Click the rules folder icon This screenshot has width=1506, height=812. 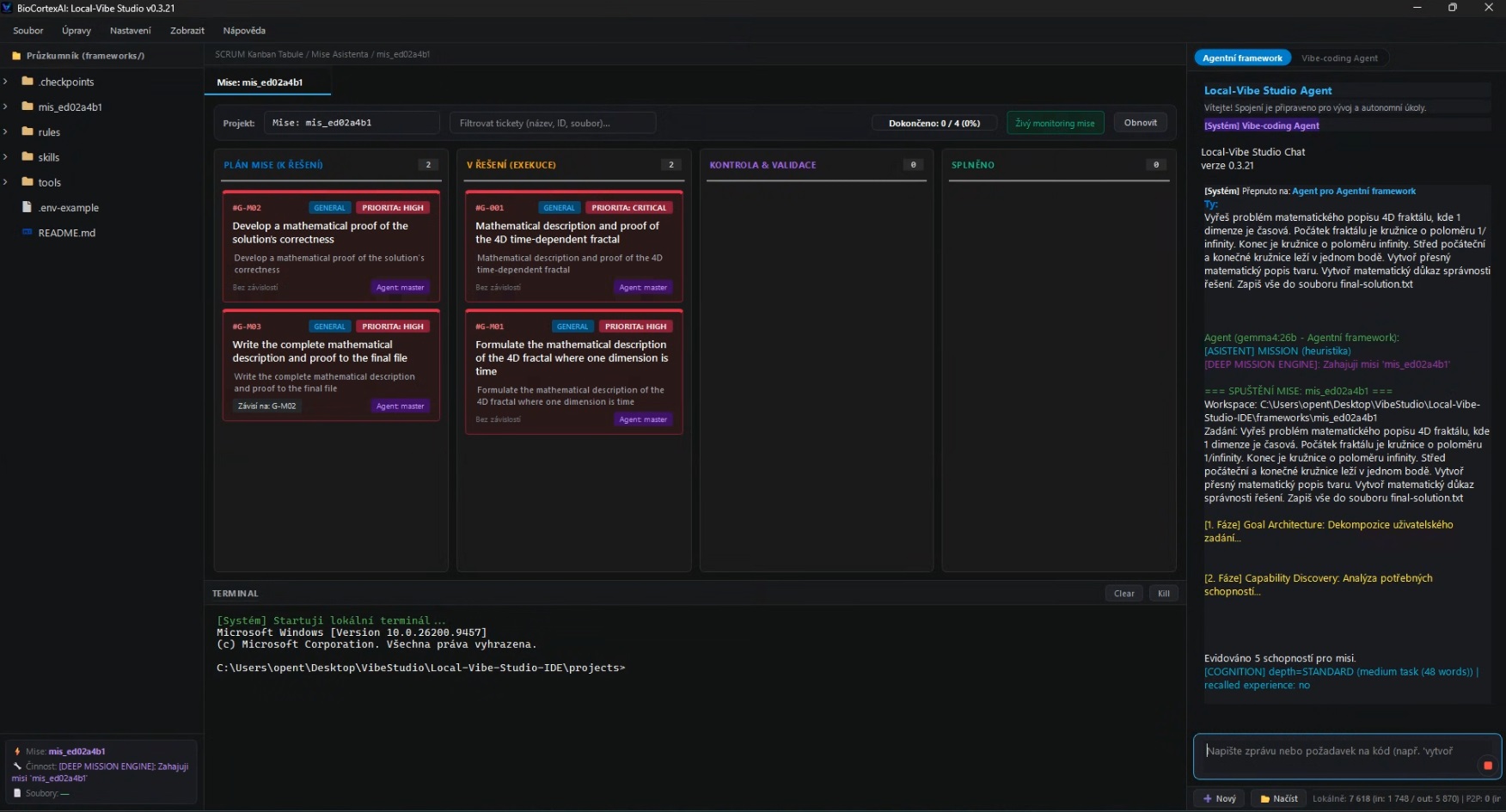pyautogui.click(x=28, y=131)
